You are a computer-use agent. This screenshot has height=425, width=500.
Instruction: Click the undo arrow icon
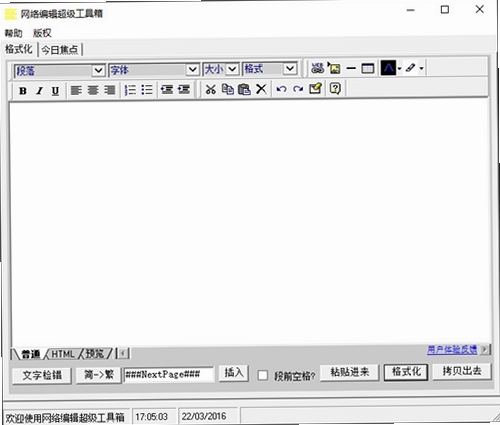pyautogui.click(x=281, y=89)
